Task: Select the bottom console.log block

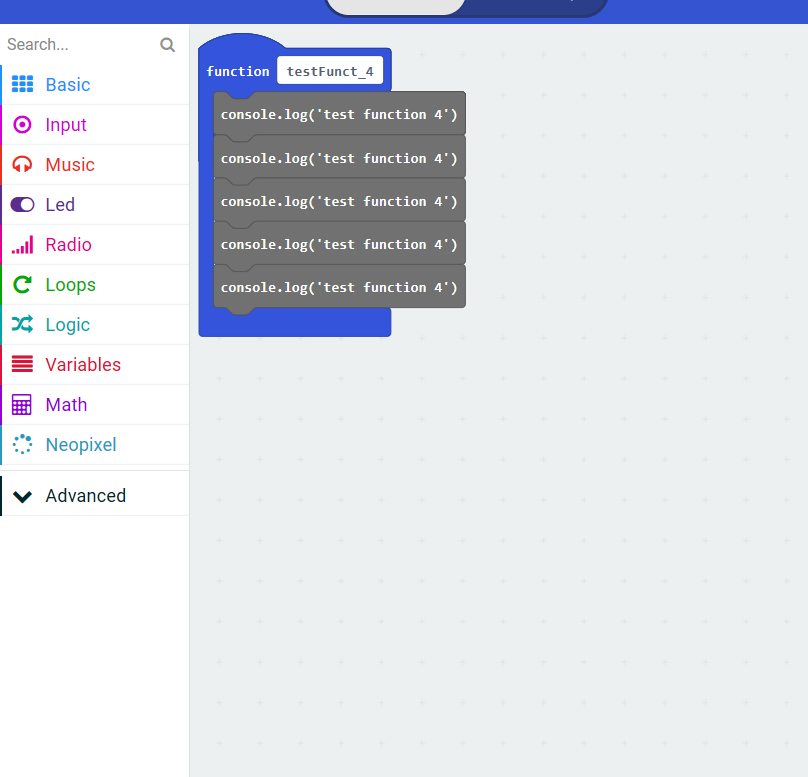Action: click(x=339, y=287)
